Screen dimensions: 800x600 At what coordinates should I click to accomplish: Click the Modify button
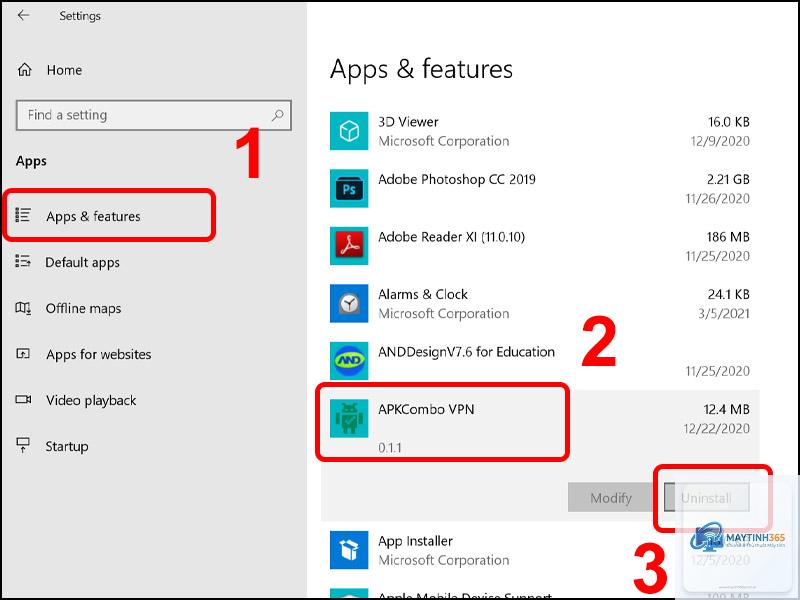click(x=611, y=497)
